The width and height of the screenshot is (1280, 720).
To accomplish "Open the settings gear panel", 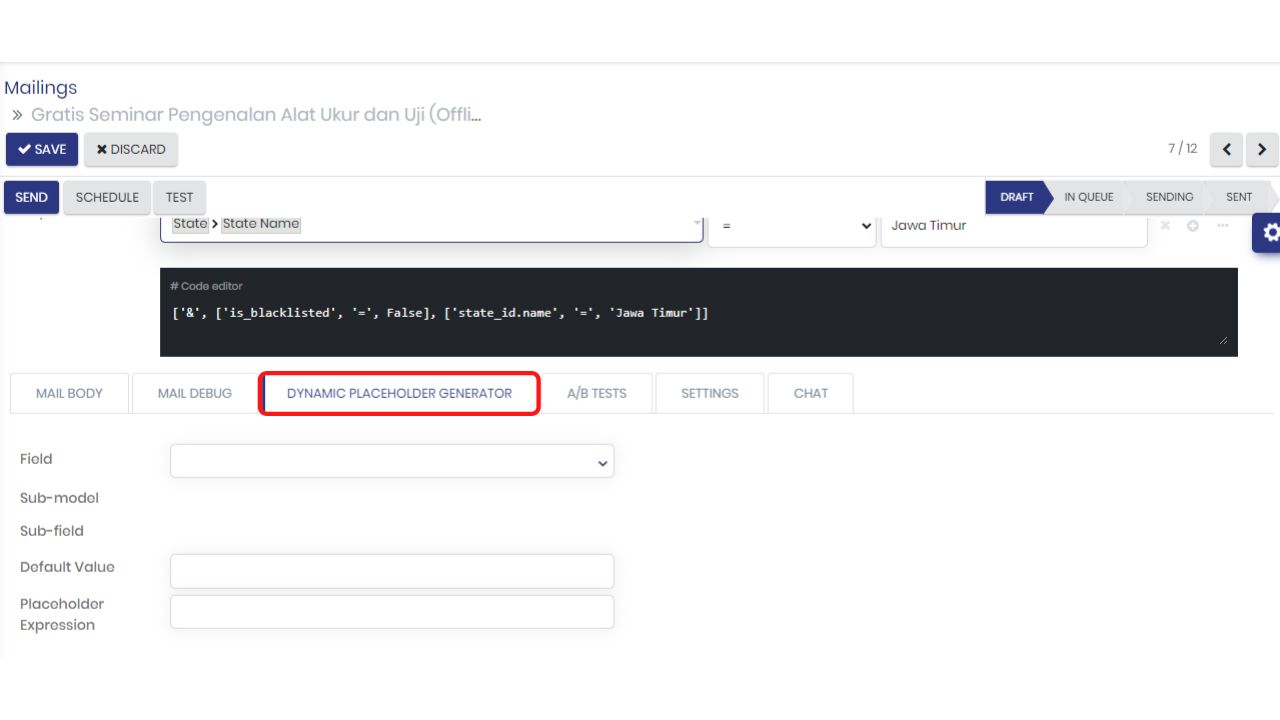I will click(x=1268, y=232).
